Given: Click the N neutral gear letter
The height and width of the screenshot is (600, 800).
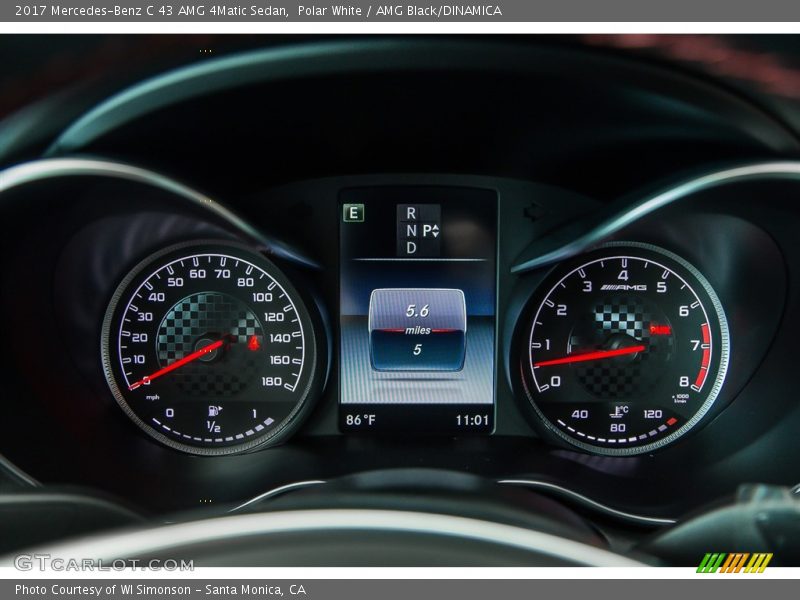Looking at the screenshot, I should point(411,231).
